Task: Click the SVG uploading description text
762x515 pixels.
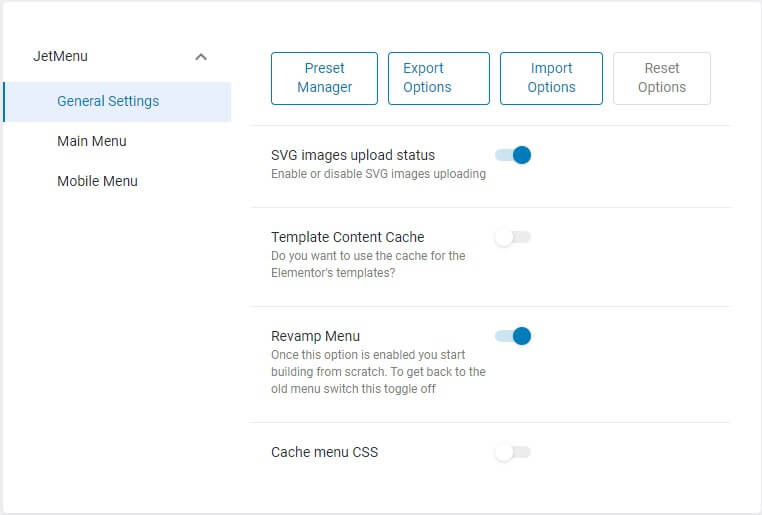Action: [x=378, y=174]
